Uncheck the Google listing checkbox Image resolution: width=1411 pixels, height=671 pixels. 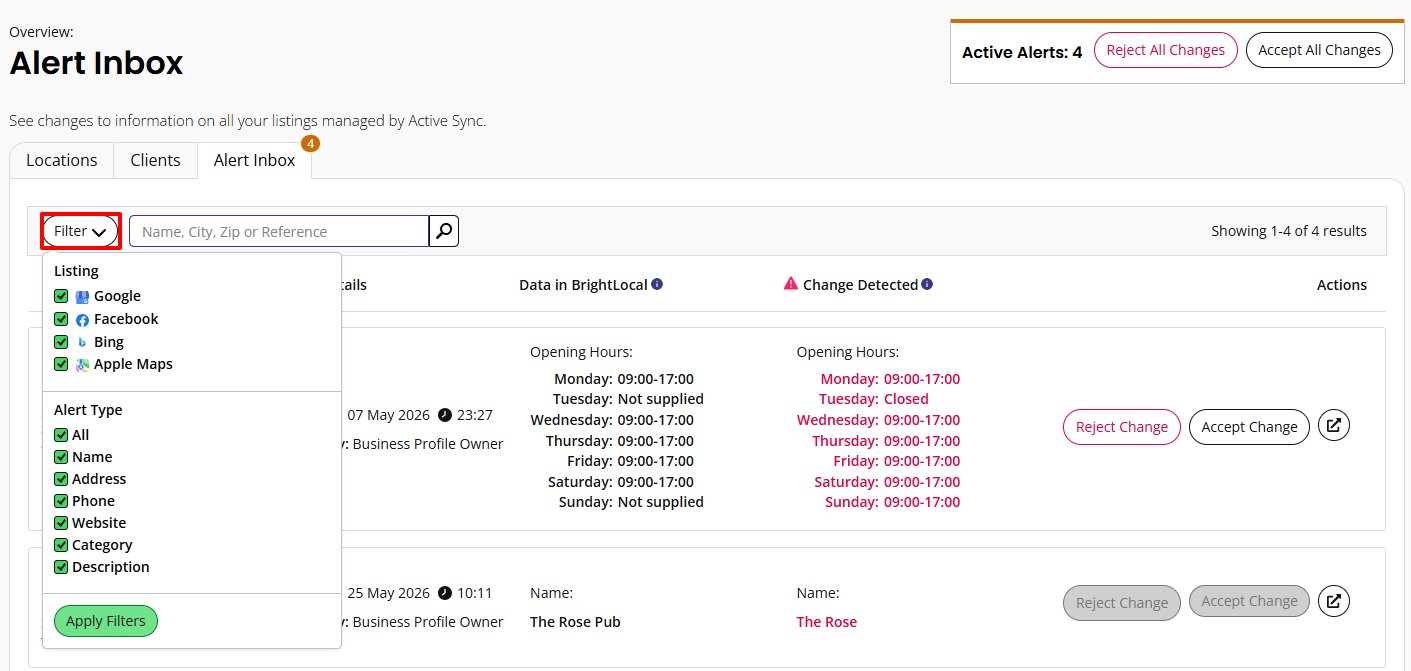pyautogui.click(x=61, y=296)
